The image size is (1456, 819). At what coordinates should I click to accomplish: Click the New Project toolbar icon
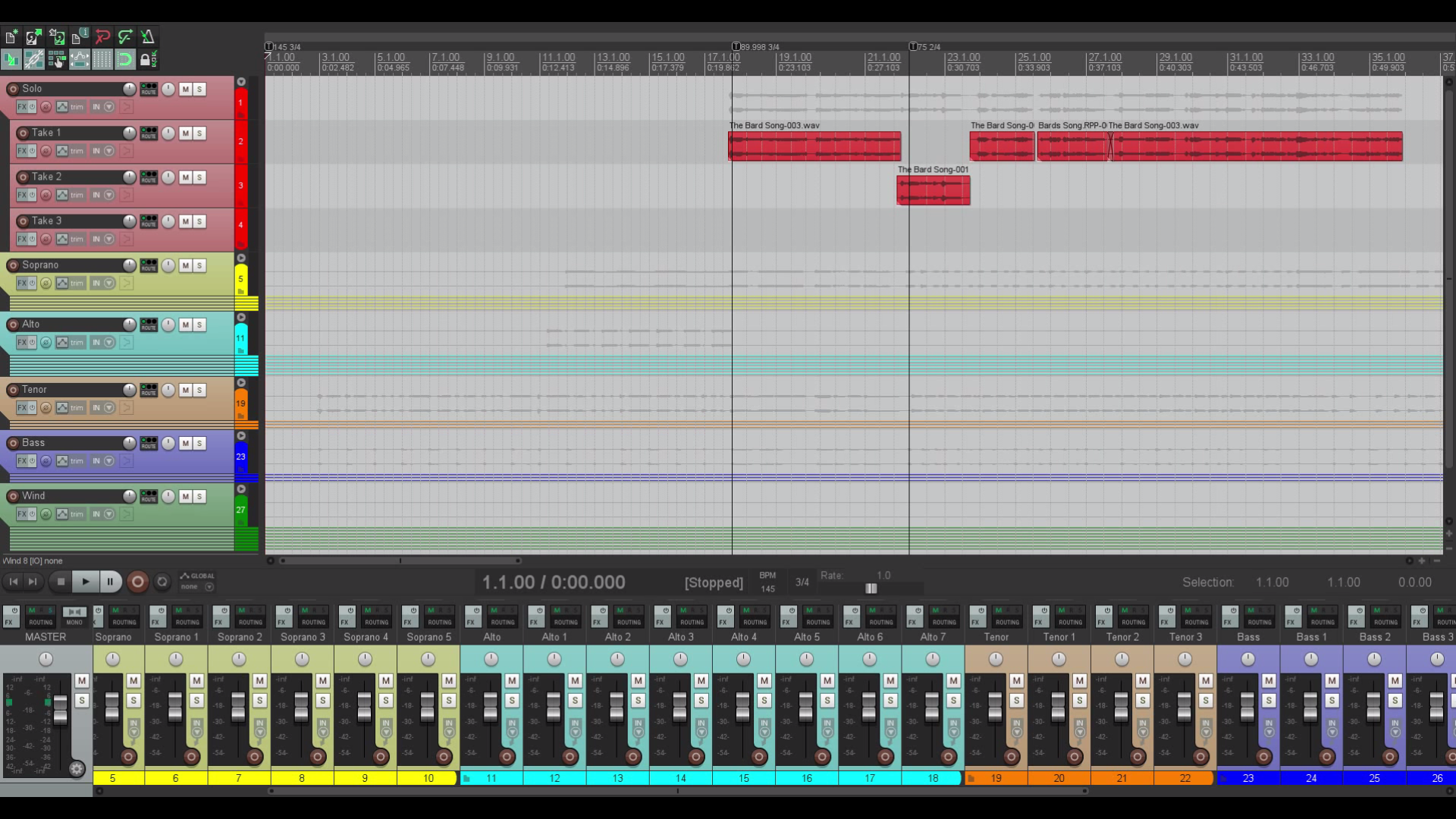coord(11,36)
